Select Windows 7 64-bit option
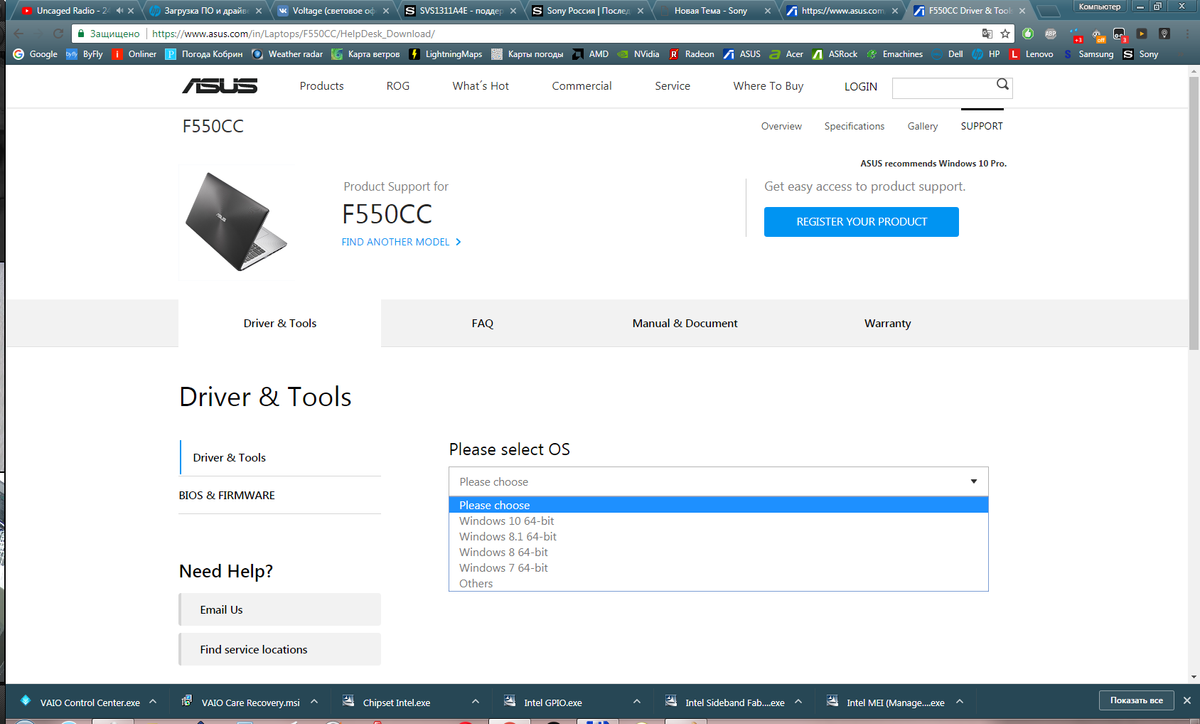 click(503, 568)
